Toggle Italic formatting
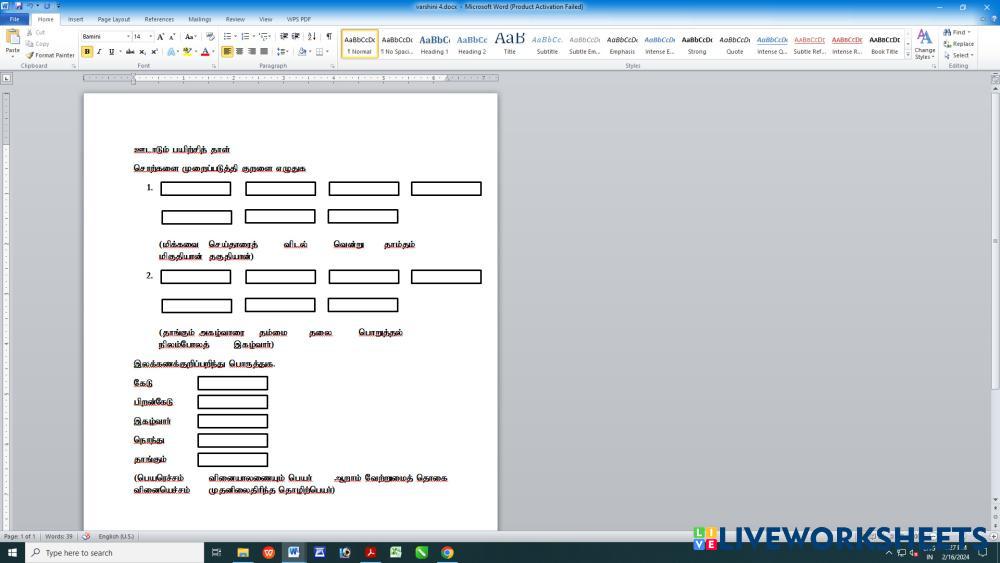The height and width of the screenshot is (563, 1000). click(98, 51)
